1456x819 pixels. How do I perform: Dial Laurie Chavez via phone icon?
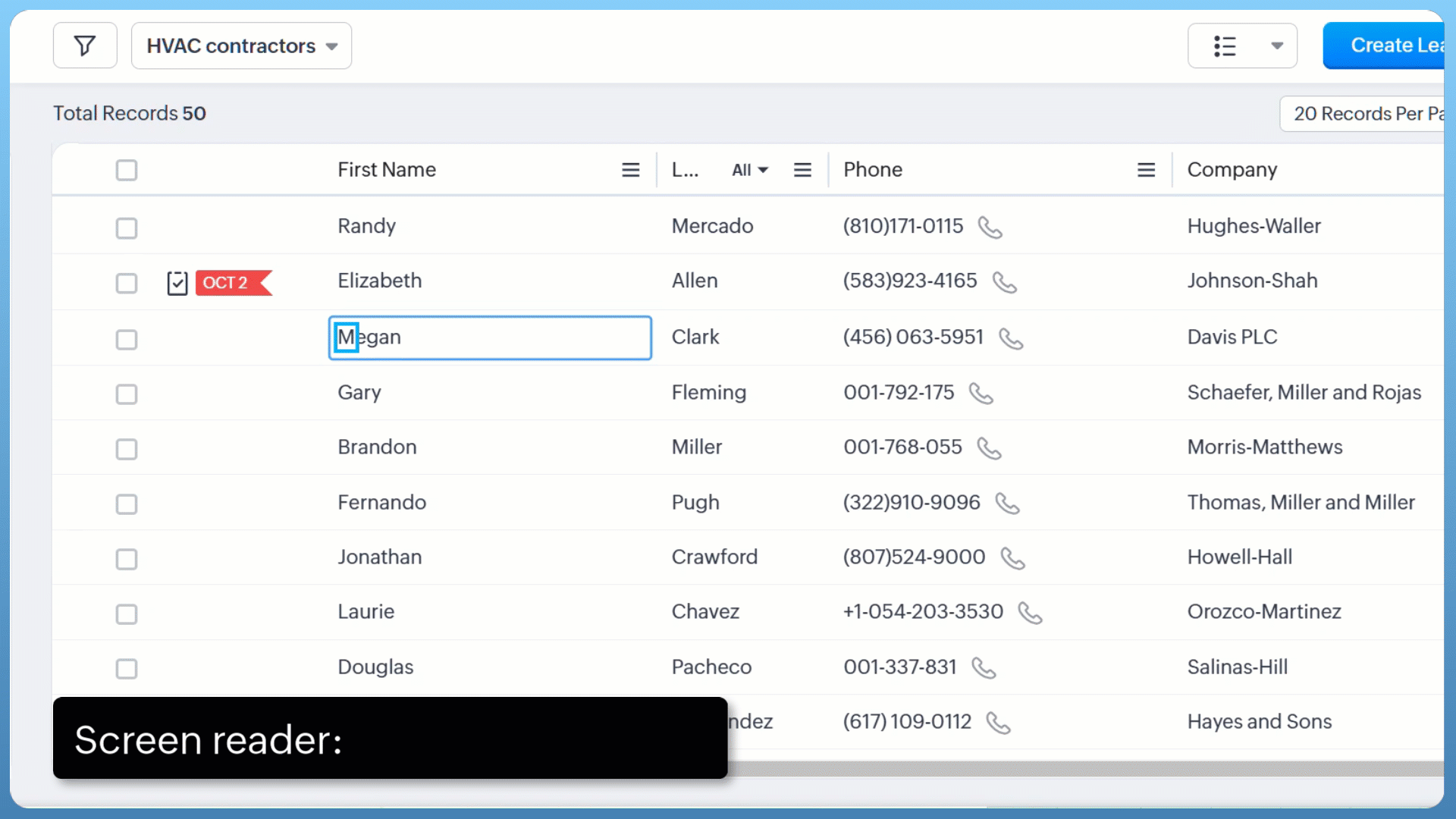1029,613
